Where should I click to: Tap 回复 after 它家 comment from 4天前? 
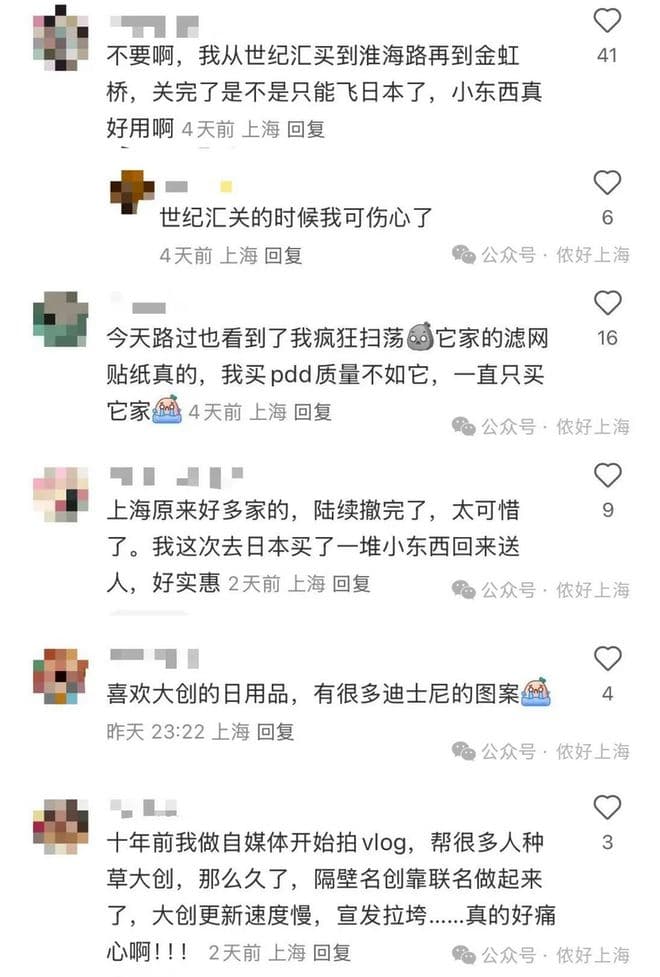312,412
